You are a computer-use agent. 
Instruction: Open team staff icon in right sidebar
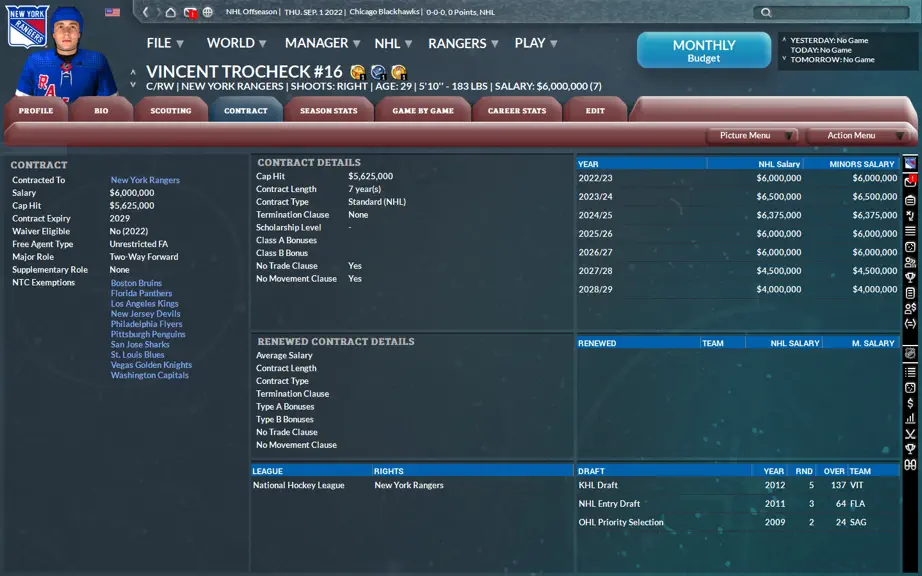tap(910, 262)
